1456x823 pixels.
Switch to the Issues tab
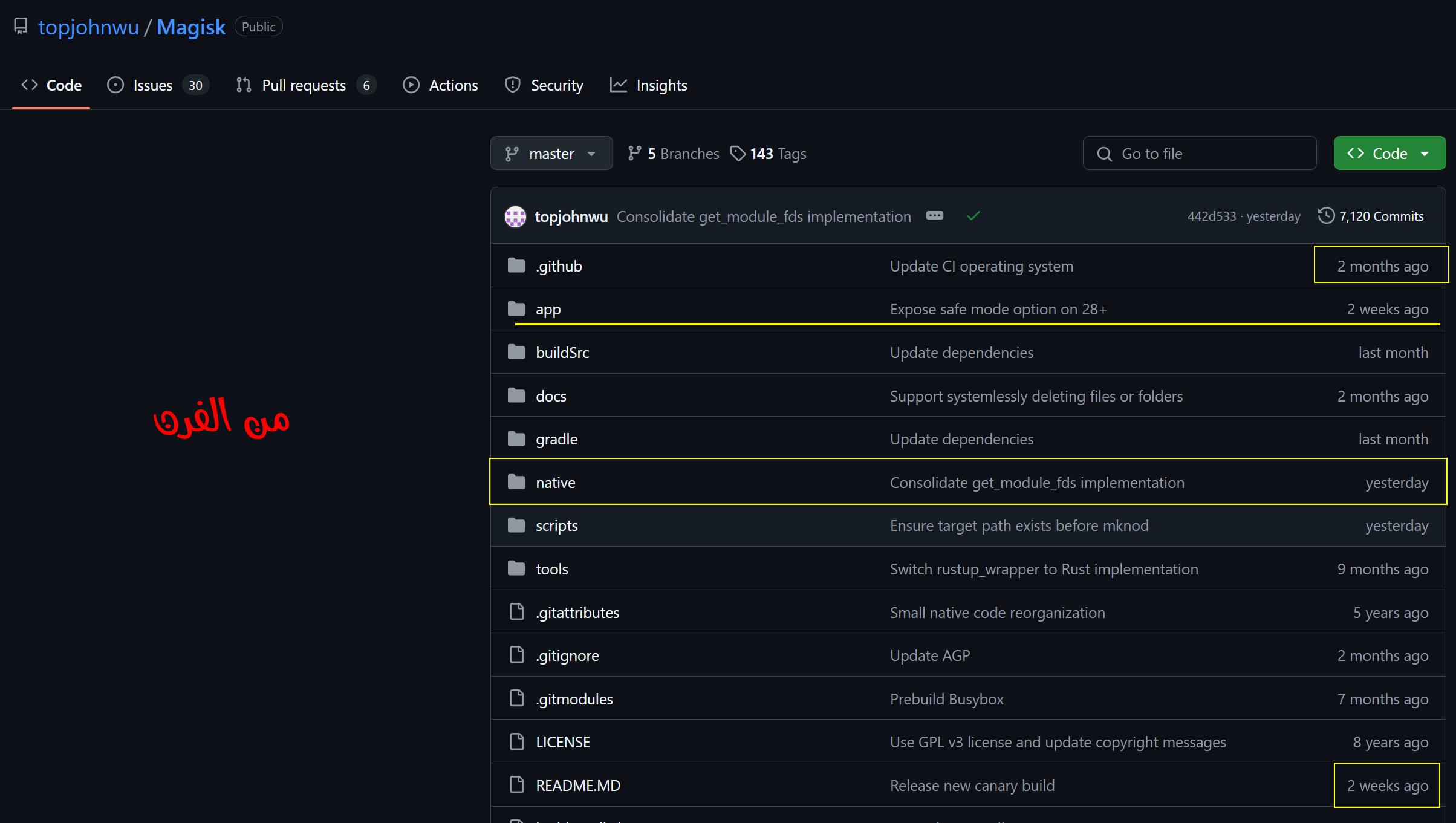tap(152, 85)
